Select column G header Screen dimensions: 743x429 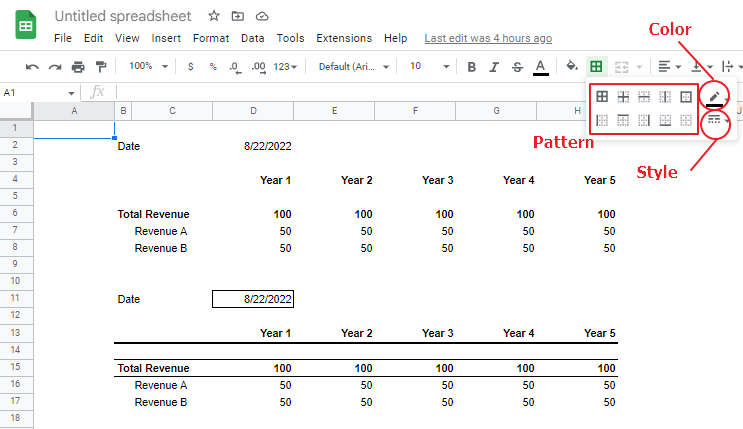[496, 111]
